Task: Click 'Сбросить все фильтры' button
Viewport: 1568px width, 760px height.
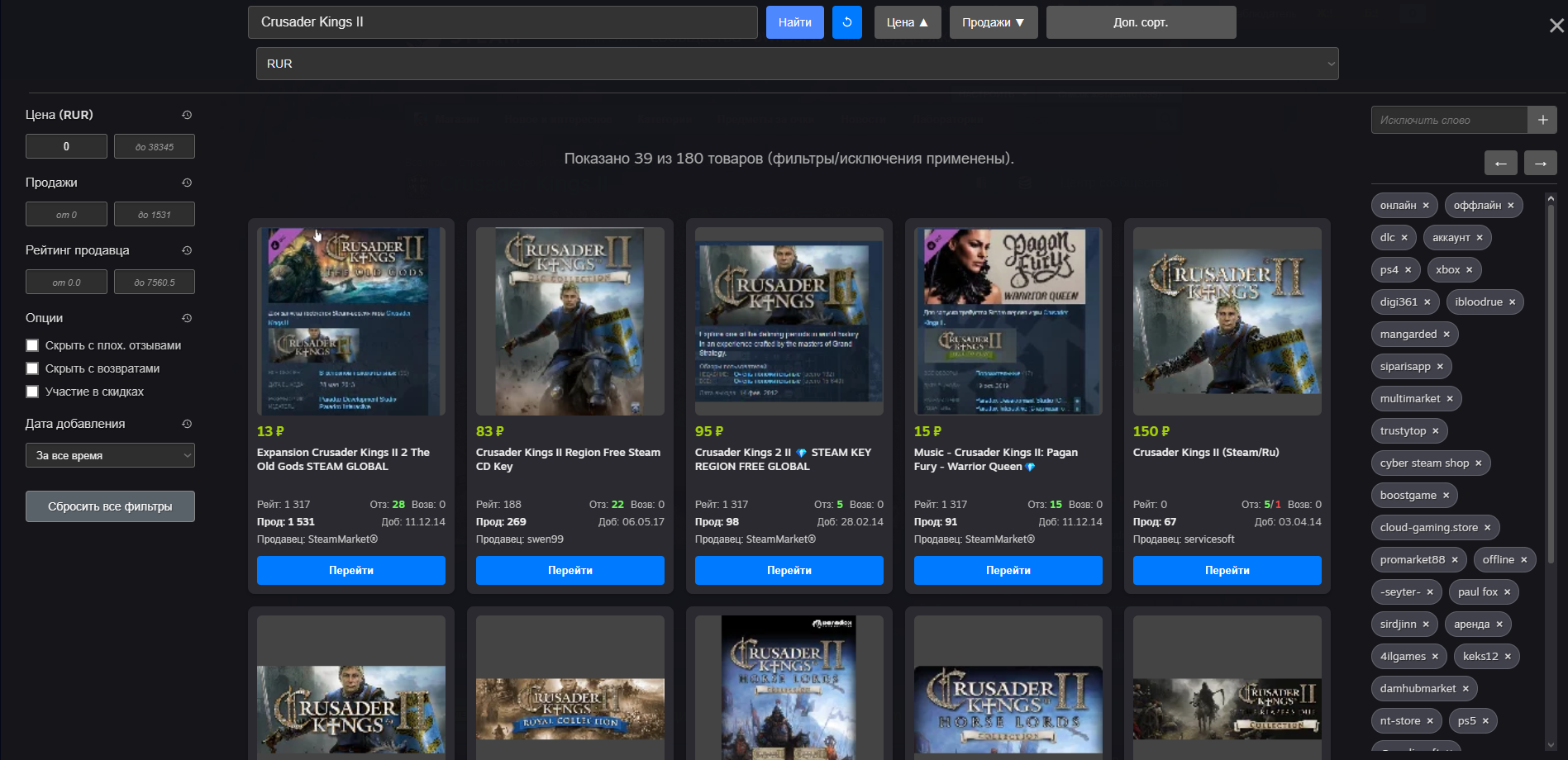Action: point(110,506)
